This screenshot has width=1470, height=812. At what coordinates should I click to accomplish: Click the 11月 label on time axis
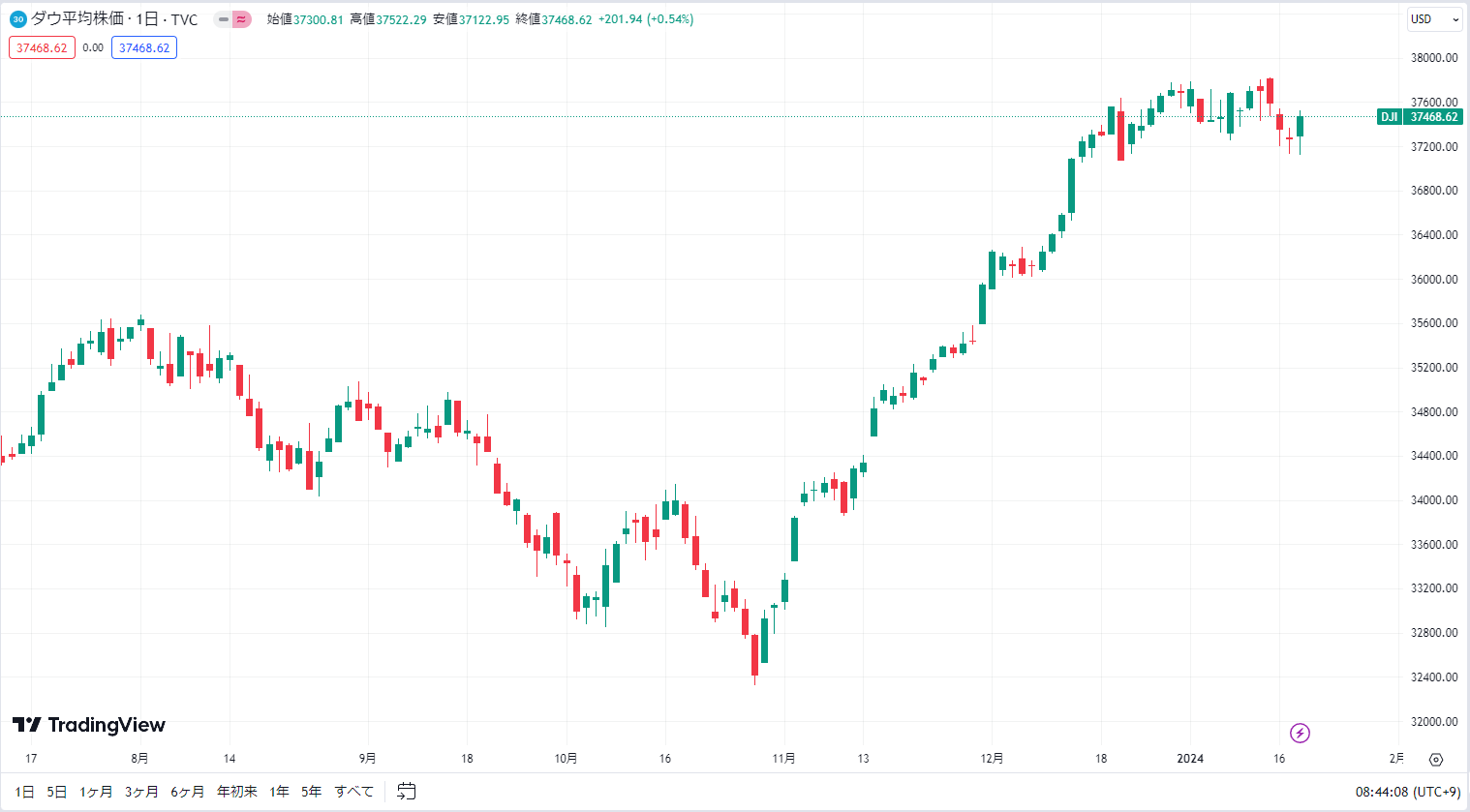[784, 759]
